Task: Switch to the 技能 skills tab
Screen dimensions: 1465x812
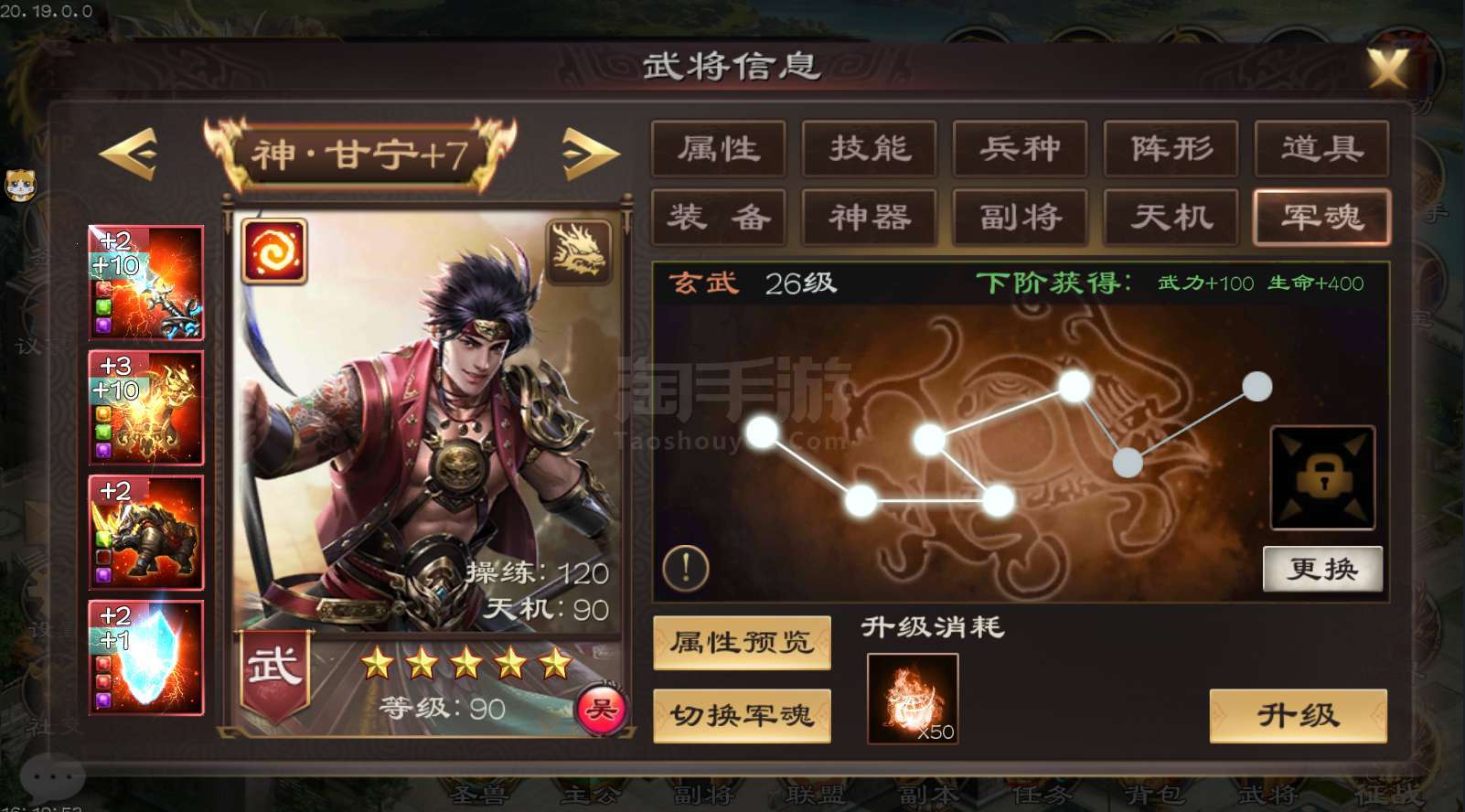Action: pyautogui.click(x=870, y=148)
